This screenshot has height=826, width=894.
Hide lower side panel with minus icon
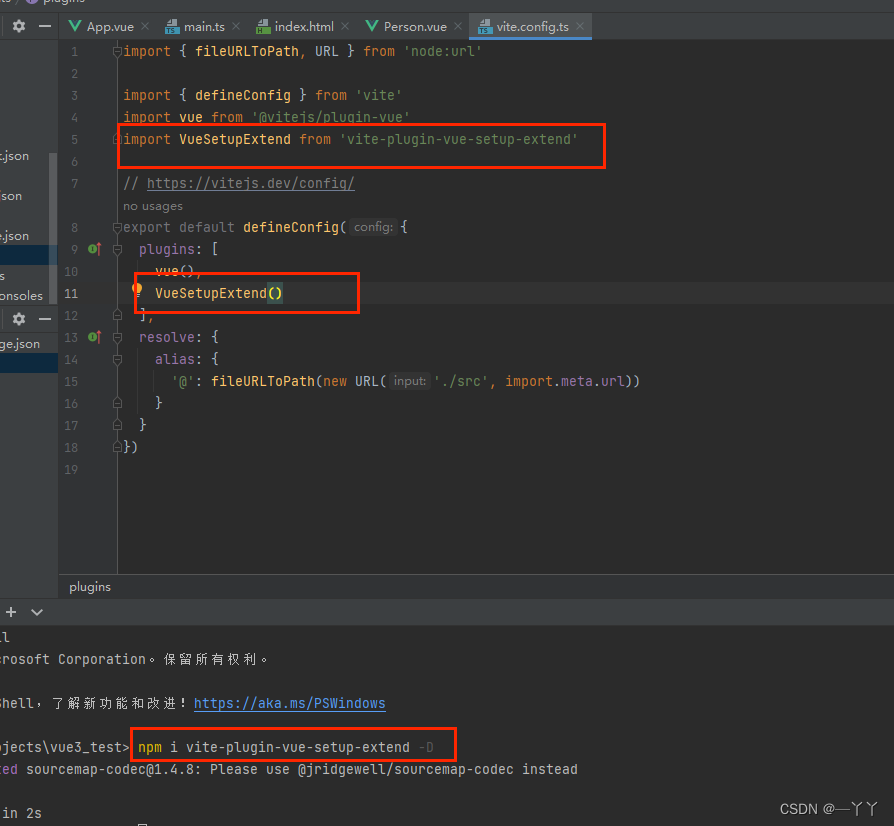point(45,319)
